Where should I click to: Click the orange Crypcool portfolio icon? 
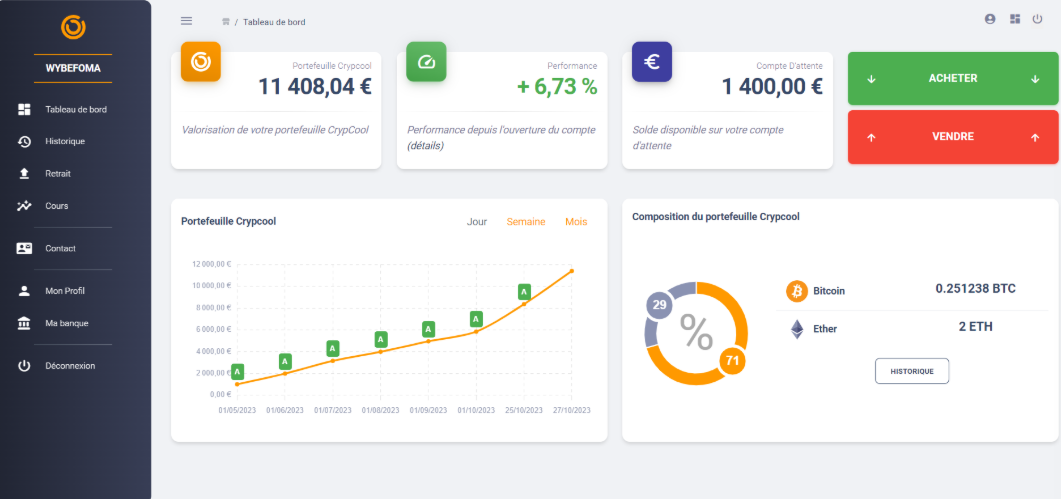click(x=200, y=62)
